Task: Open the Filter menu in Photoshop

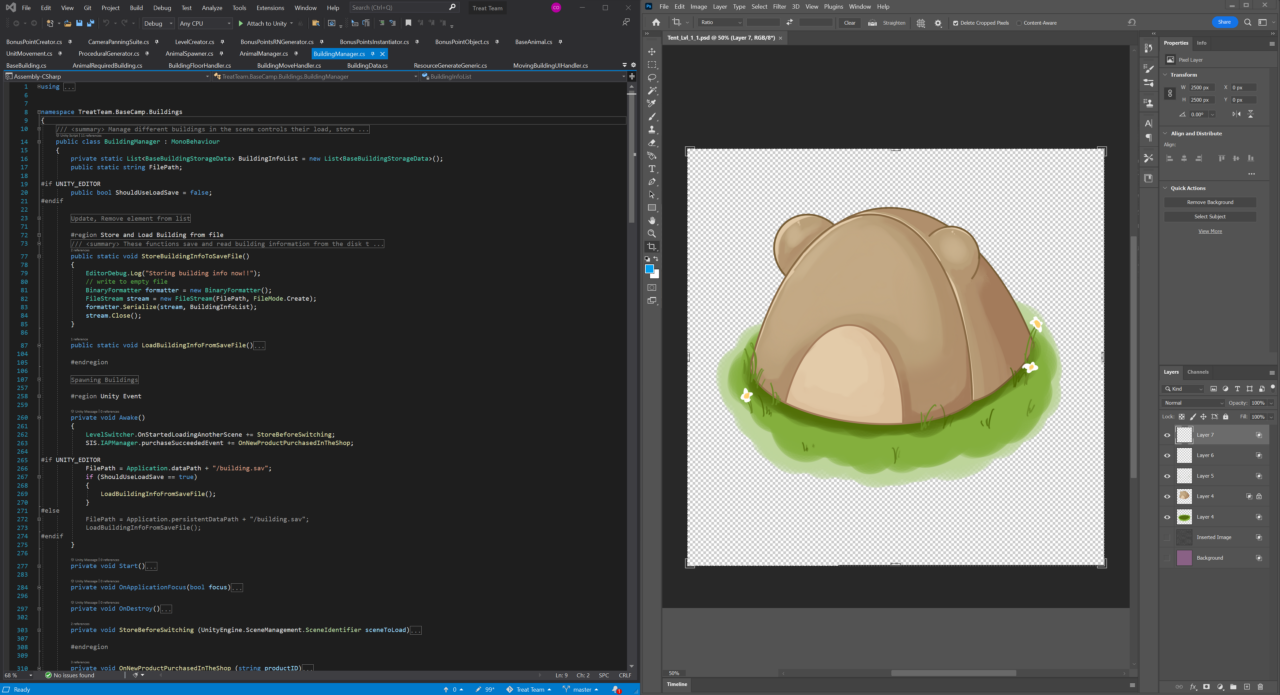Action: (x=779, y=7)
